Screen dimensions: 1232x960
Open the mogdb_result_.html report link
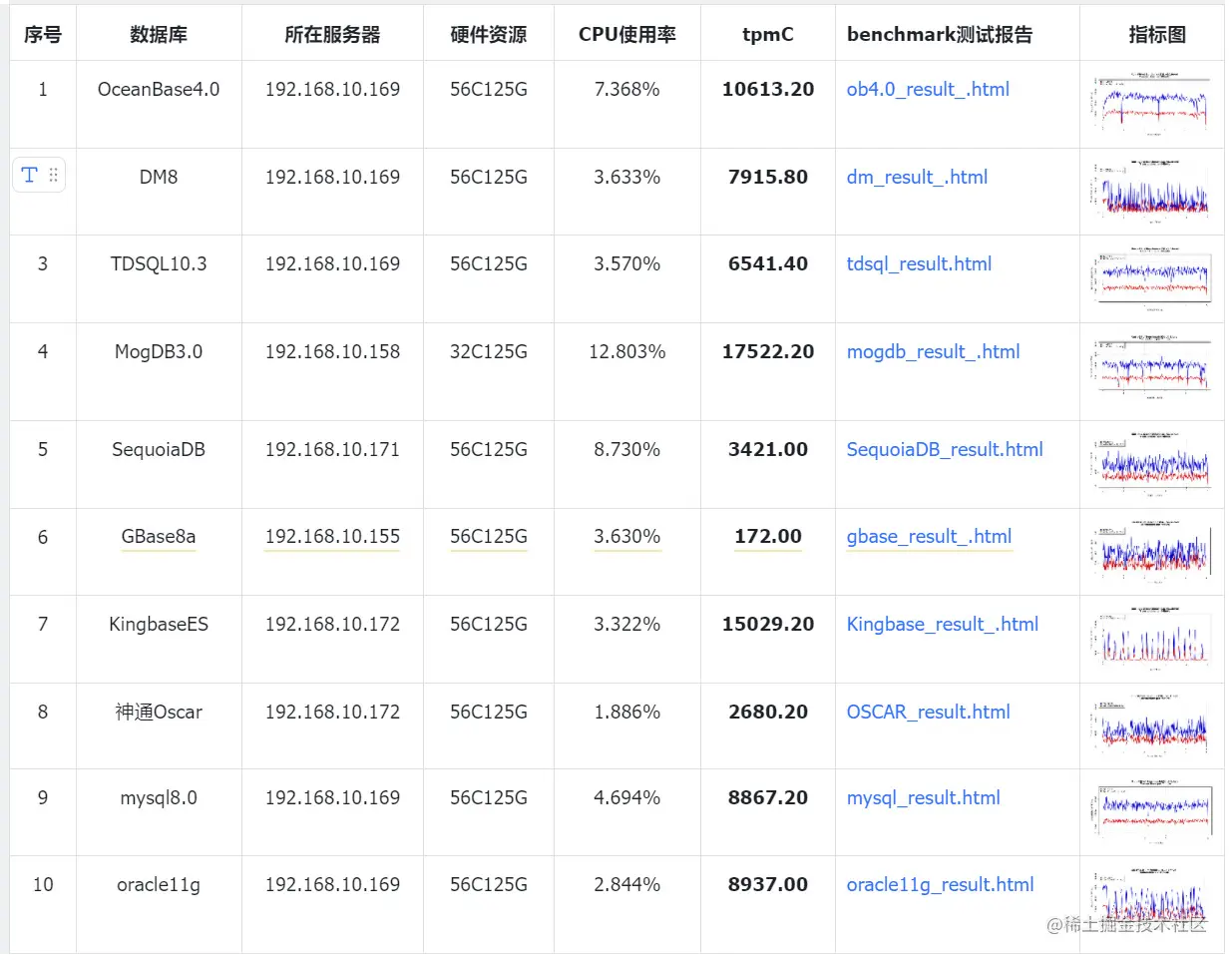click(933, 351)
